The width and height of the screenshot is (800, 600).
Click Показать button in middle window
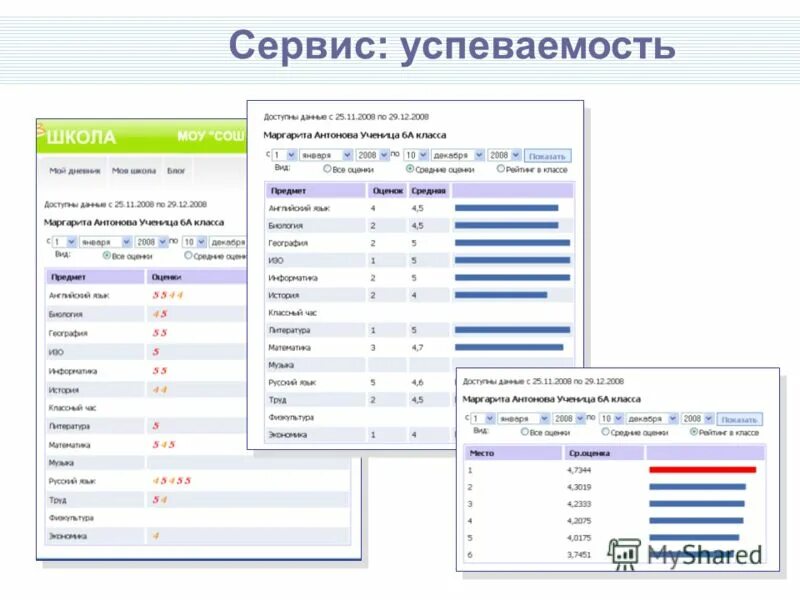[x=547, y=156]
